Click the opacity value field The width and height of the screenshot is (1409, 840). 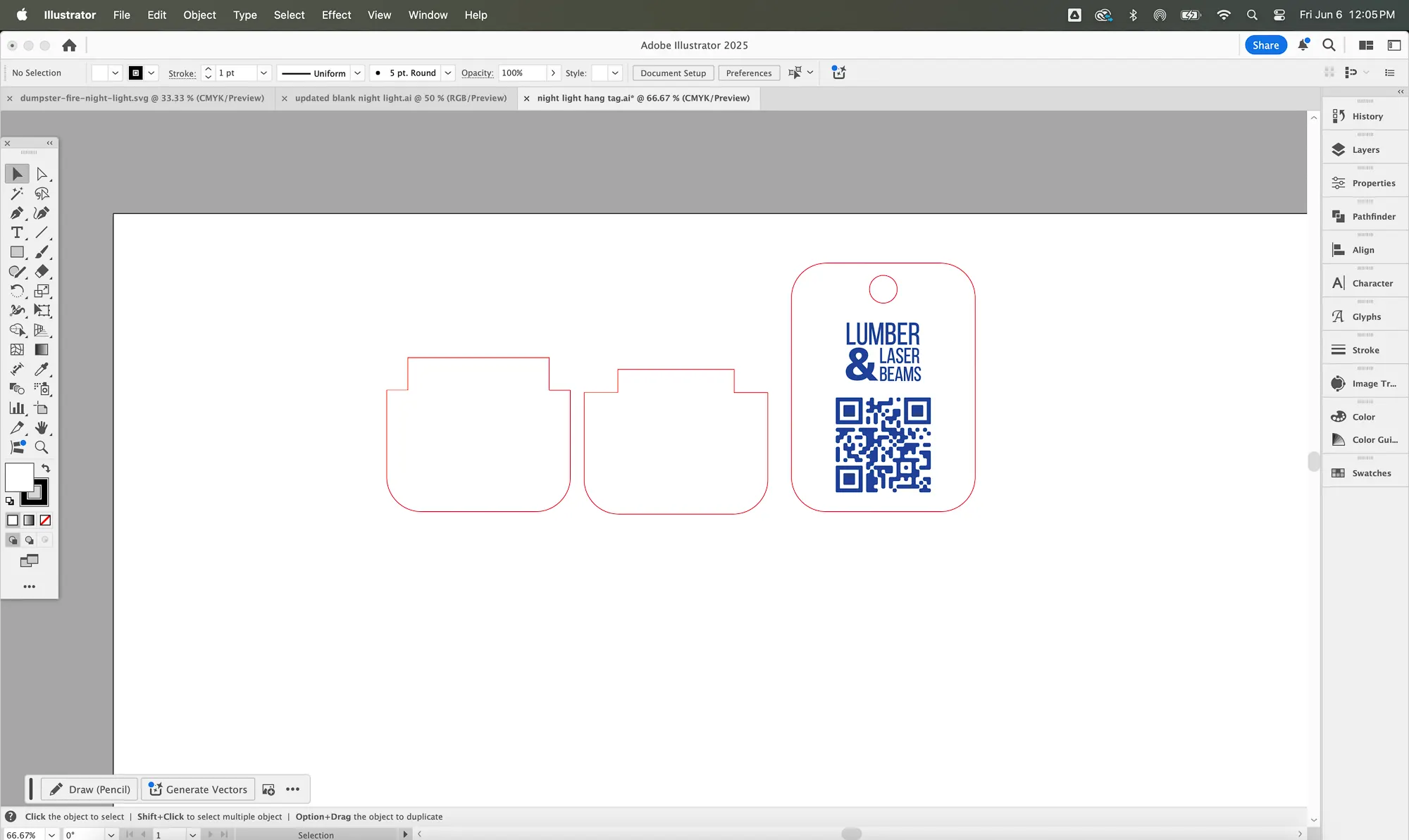point(521,73)
